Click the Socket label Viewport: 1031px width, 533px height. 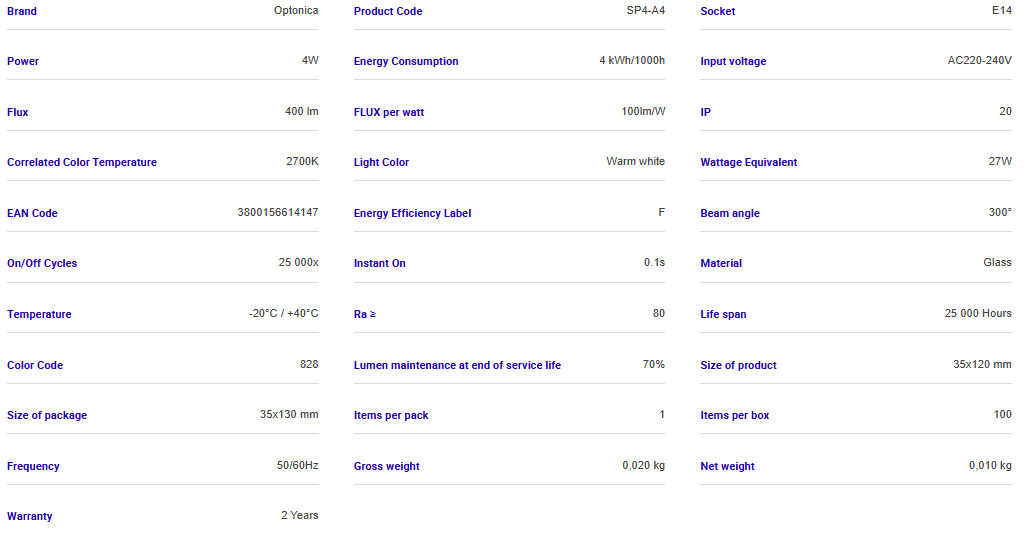pyautogui.click(x=718, y=11)
